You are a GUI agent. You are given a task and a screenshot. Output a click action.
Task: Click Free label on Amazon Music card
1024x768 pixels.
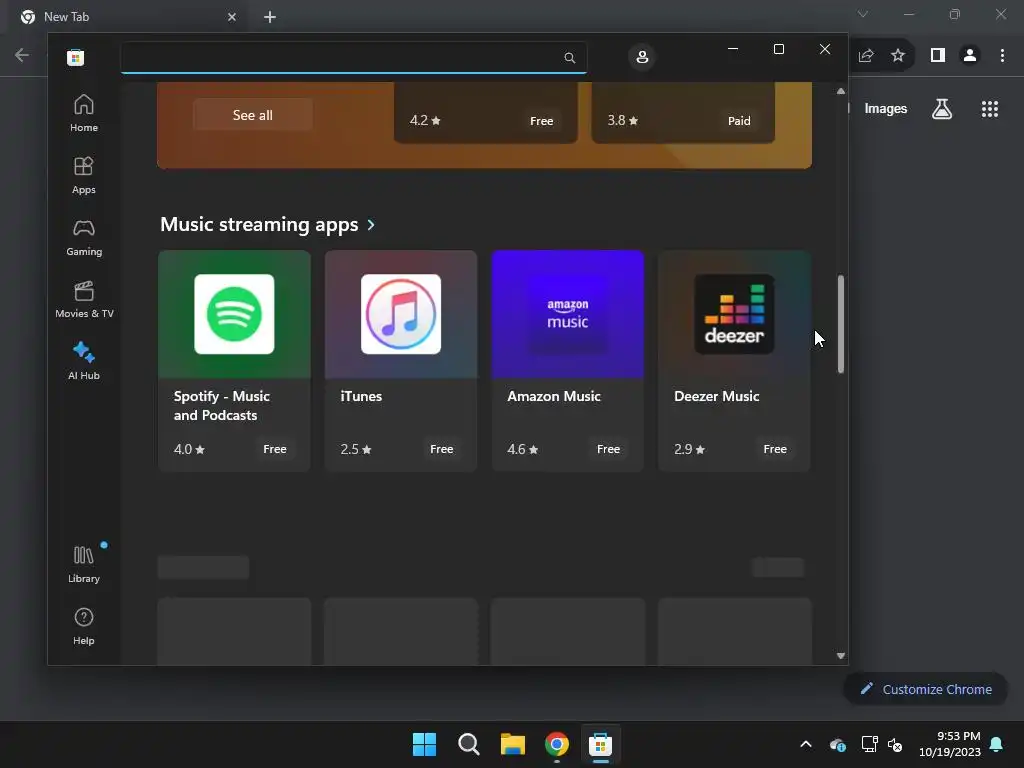click(608, 449)
